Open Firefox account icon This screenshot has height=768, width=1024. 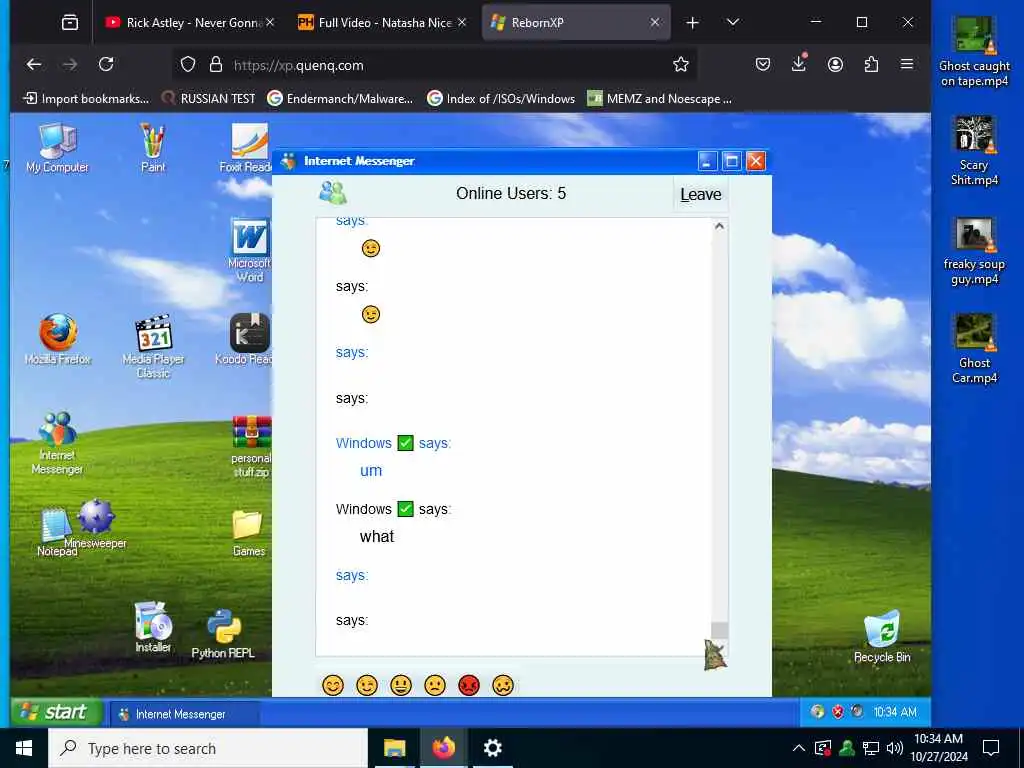(835, 64)
